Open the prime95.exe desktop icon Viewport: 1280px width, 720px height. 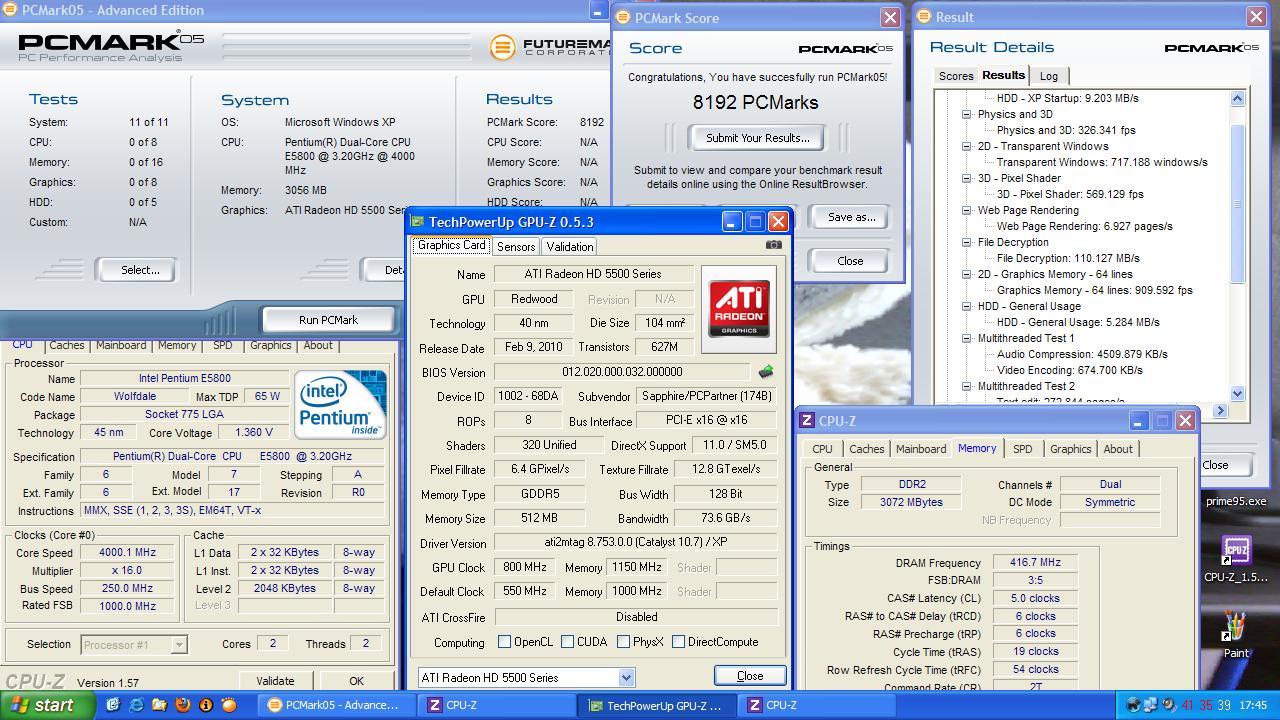tap(1236, 501)
